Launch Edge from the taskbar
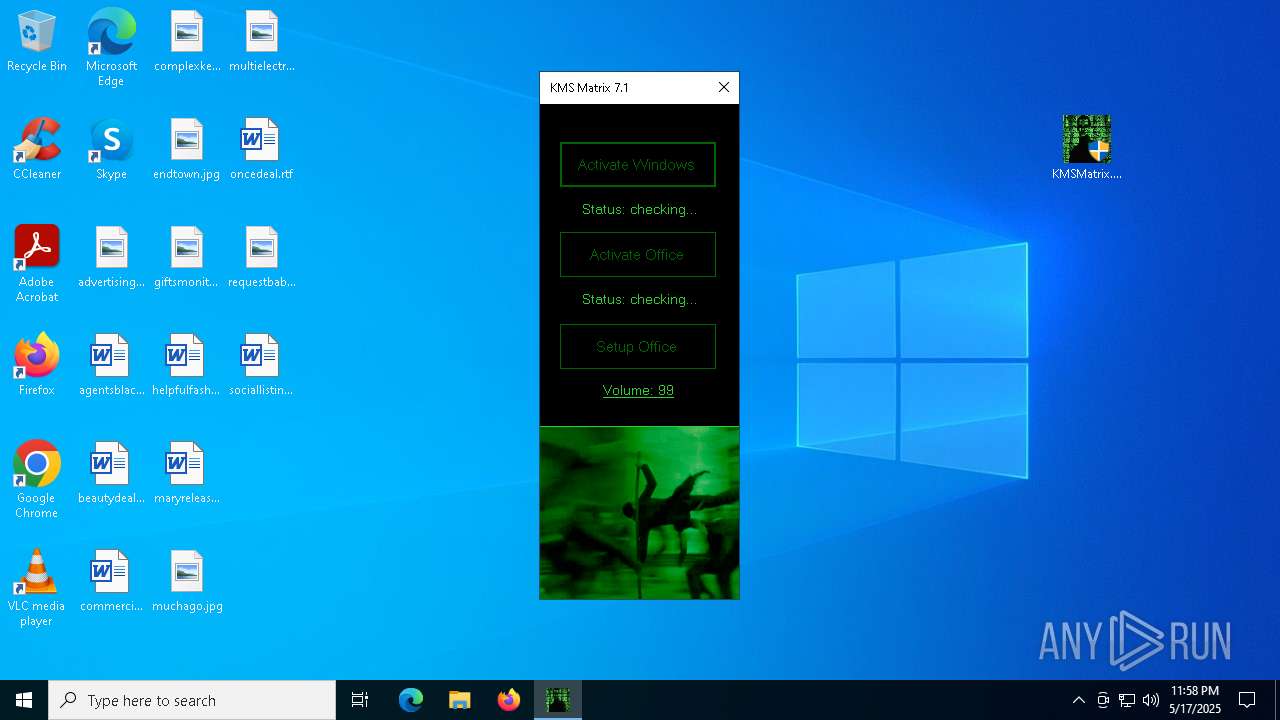Screen dimensions: 1280x720 pyautogui.click(x=411, y=700)
